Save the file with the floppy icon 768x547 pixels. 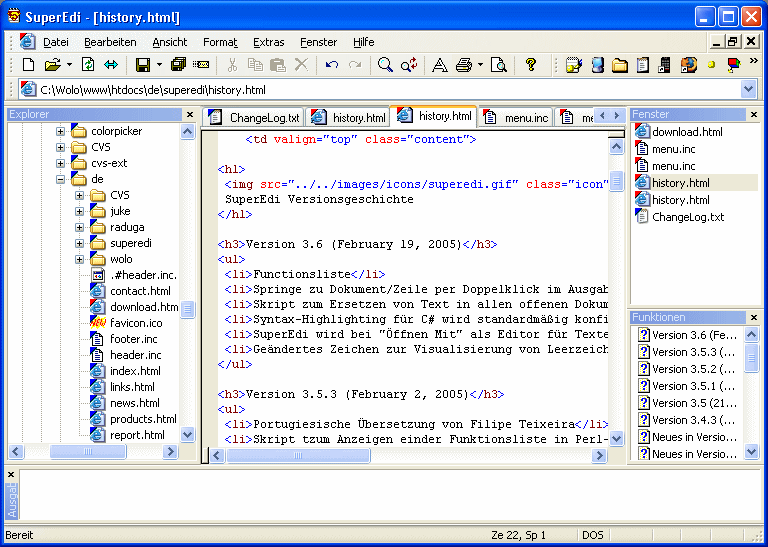[143, 65]
